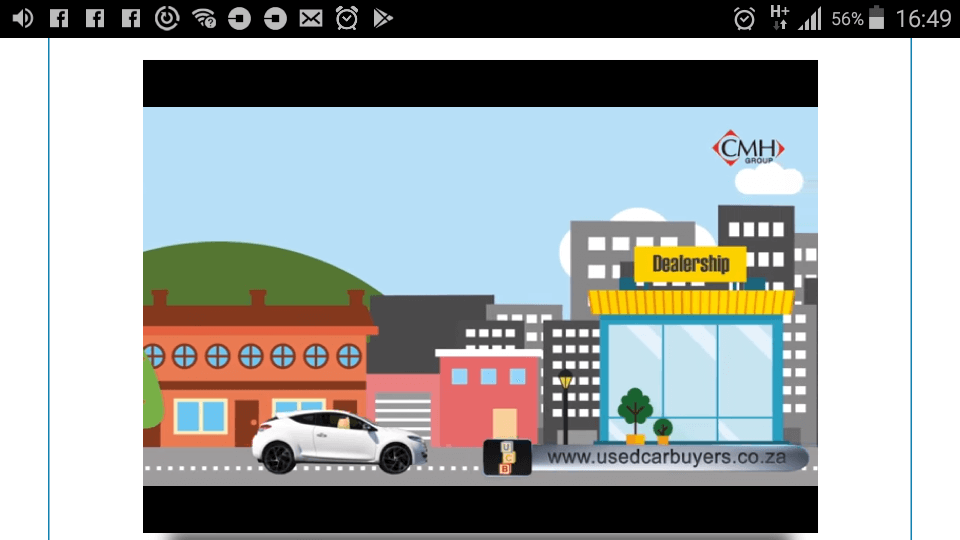Screen dimensions: 960x540
Task: Tap the 16:49 clock in status bar
Action: pyautogui.click(x=923, y=19)
